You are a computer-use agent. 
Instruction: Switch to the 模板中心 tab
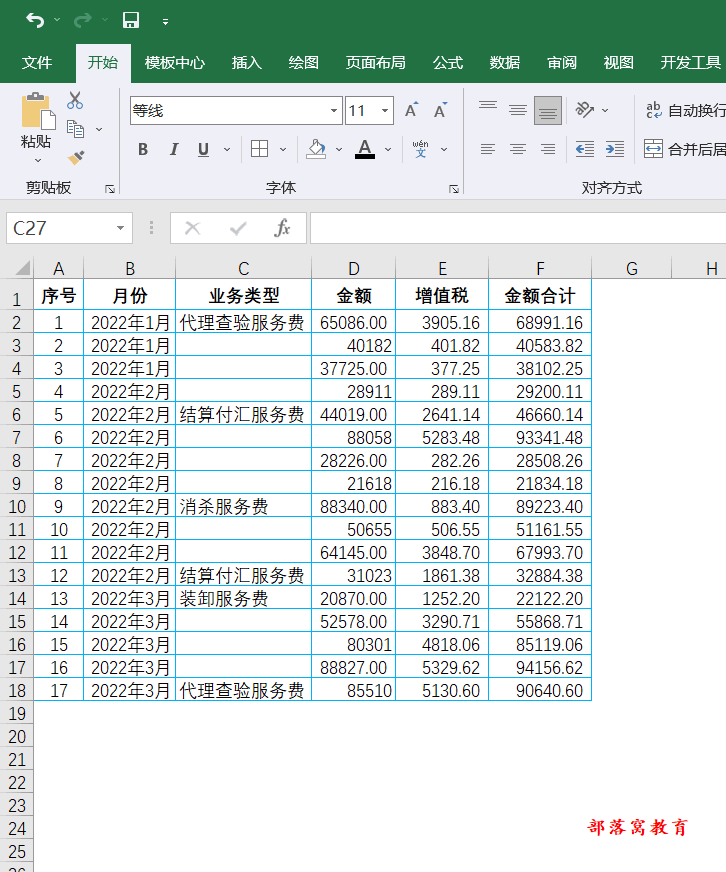[x=175, y=63]
